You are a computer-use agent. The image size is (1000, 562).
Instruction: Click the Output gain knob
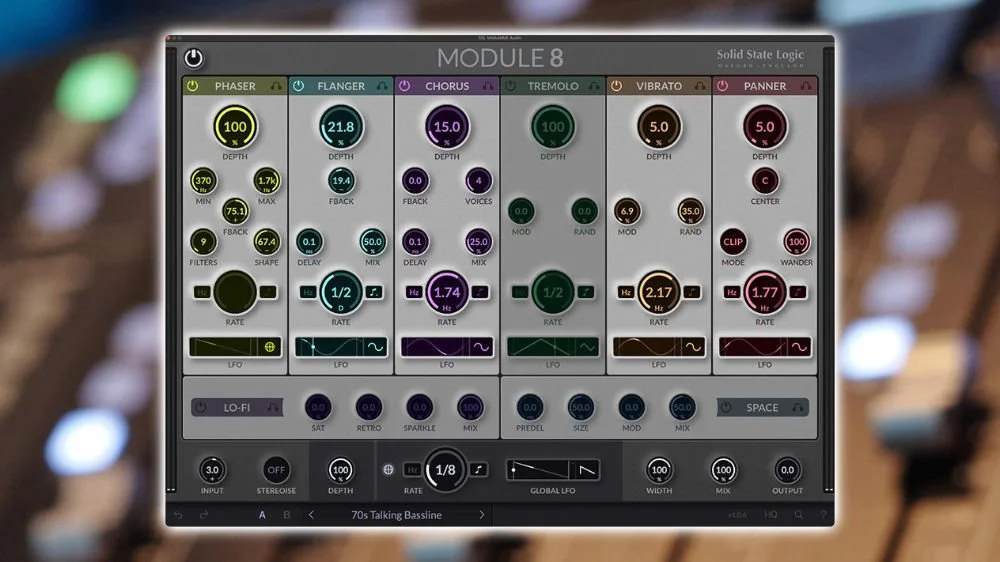pyautogui.click(x=788, y=470)
